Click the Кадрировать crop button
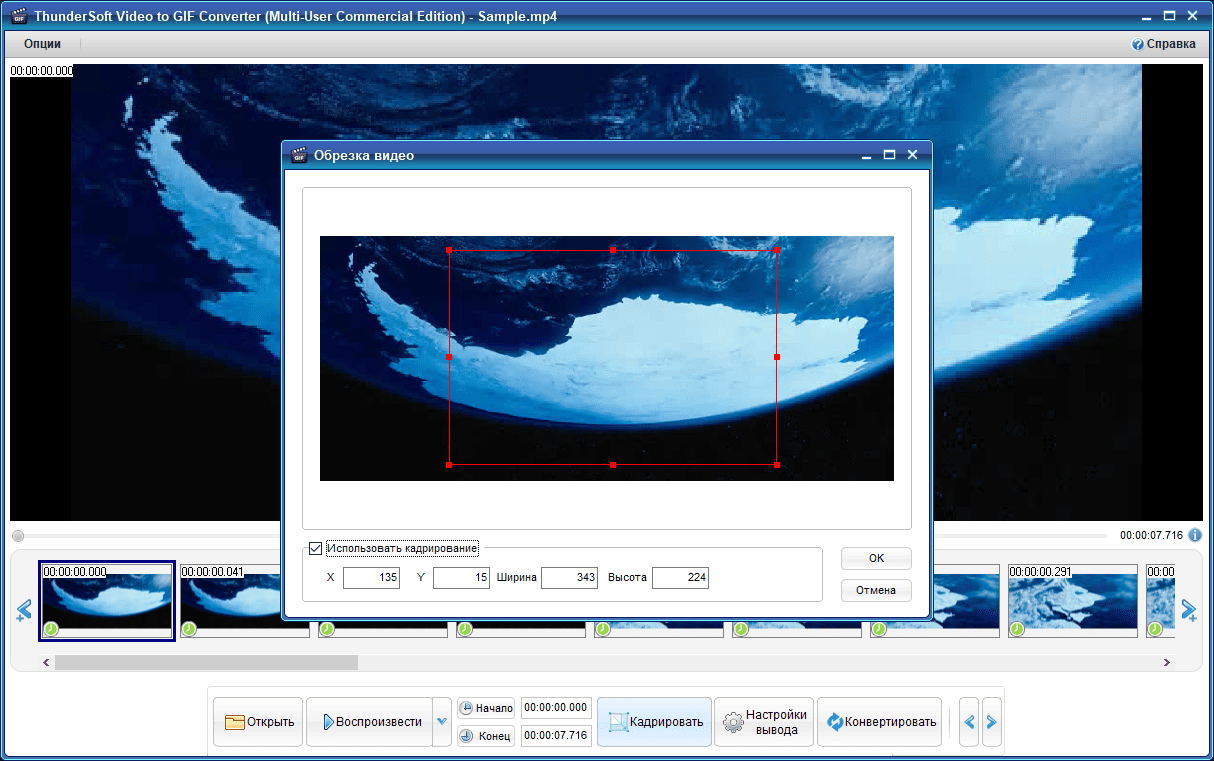This screenshot has height=761, width=1214. (655, 722)
